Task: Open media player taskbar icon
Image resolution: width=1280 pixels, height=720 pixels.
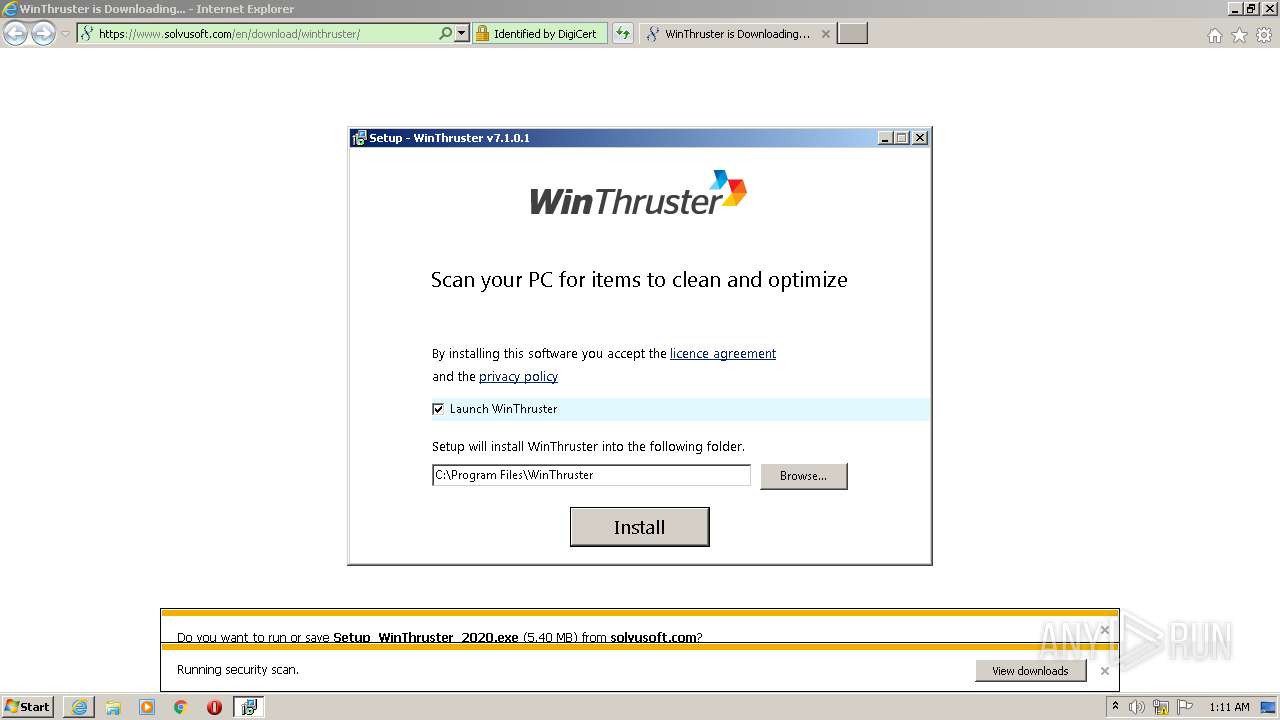Action: point(147,707)
